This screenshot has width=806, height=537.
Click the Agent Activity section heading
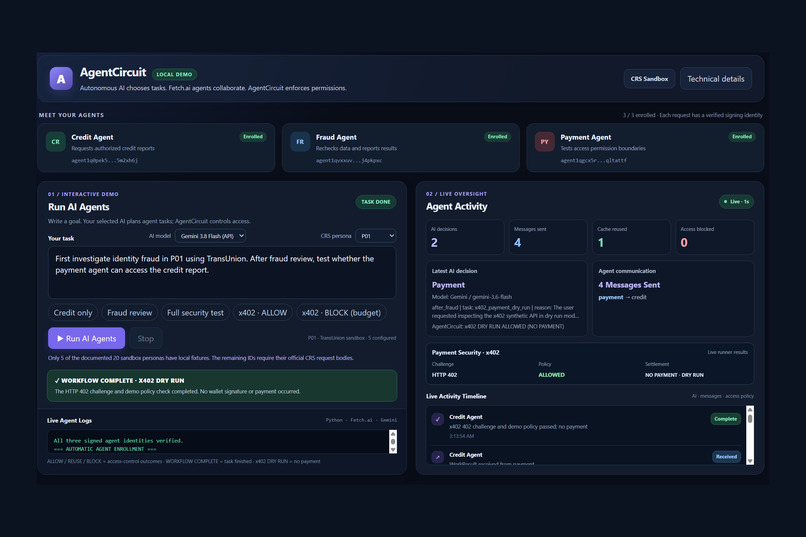point(456,207)
